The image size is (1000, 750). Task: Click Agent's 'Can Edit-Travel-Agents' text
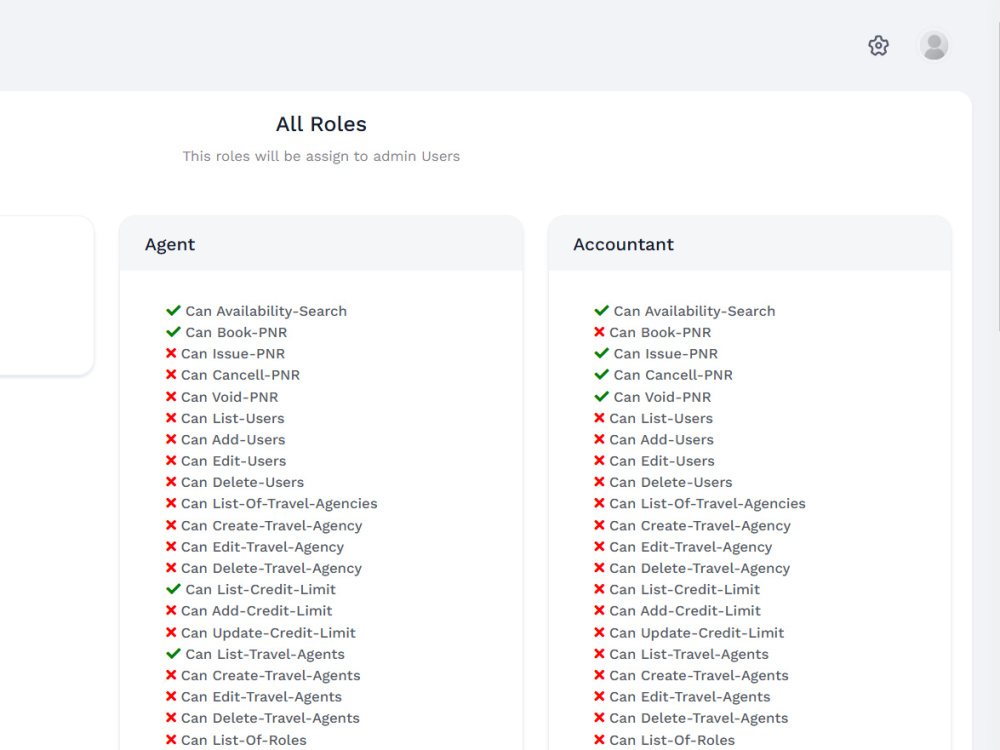point(261,697)
